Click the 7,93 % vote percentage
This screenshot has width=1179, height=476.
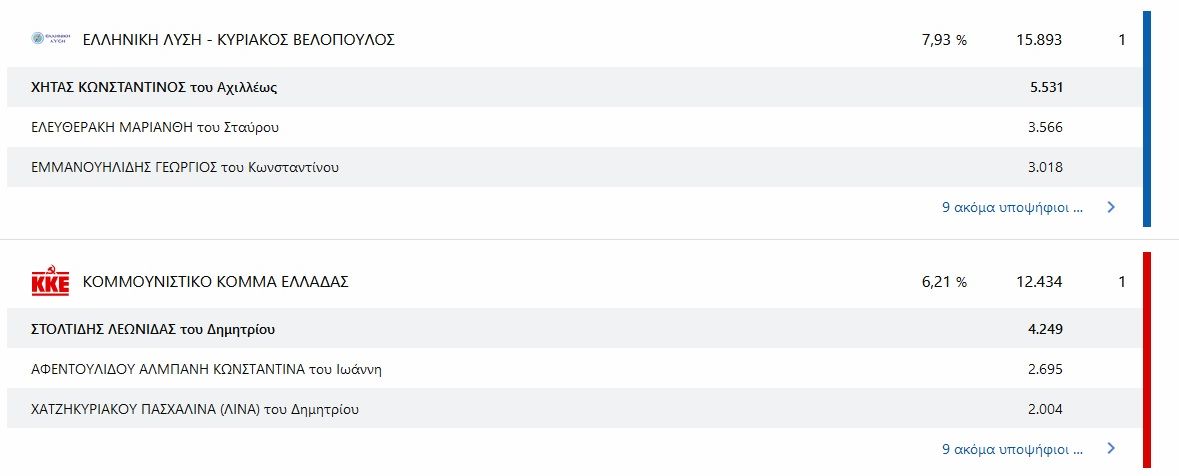point(944,40)
